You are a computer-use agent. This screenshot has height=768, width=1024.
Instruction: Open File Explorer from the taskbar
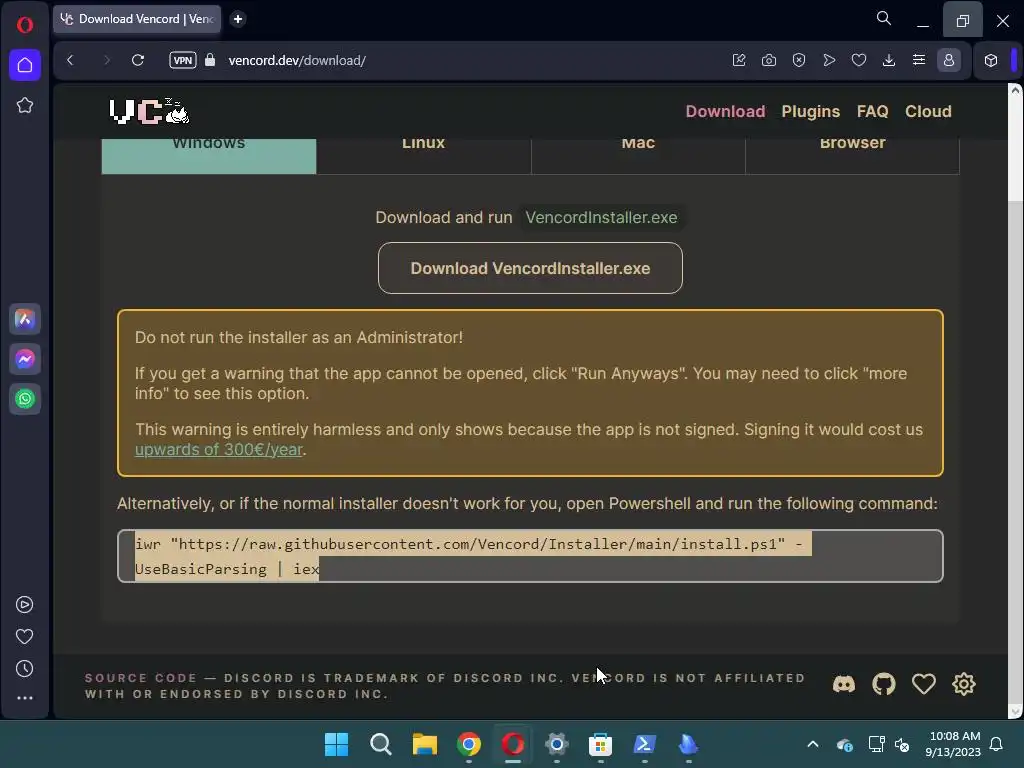click(x=424, y=744)
